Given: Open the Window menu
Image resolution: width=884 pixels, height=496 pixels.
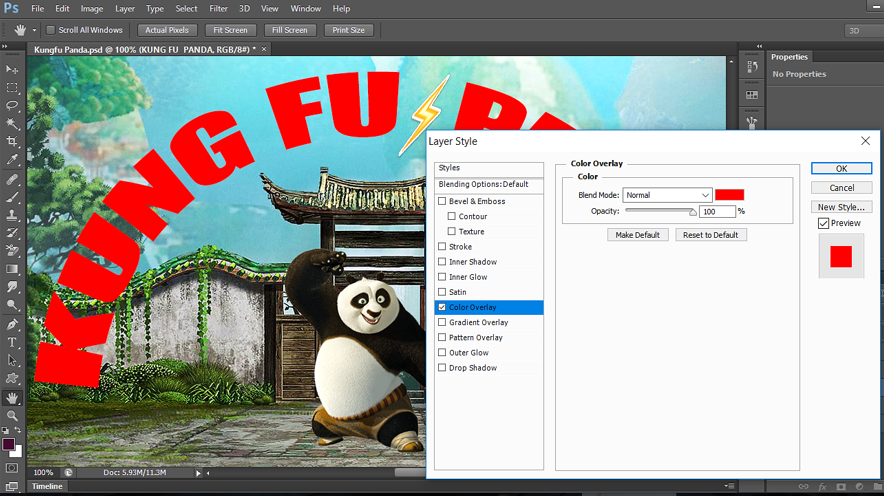Looking at the screenshot, I should pos(306,8).
